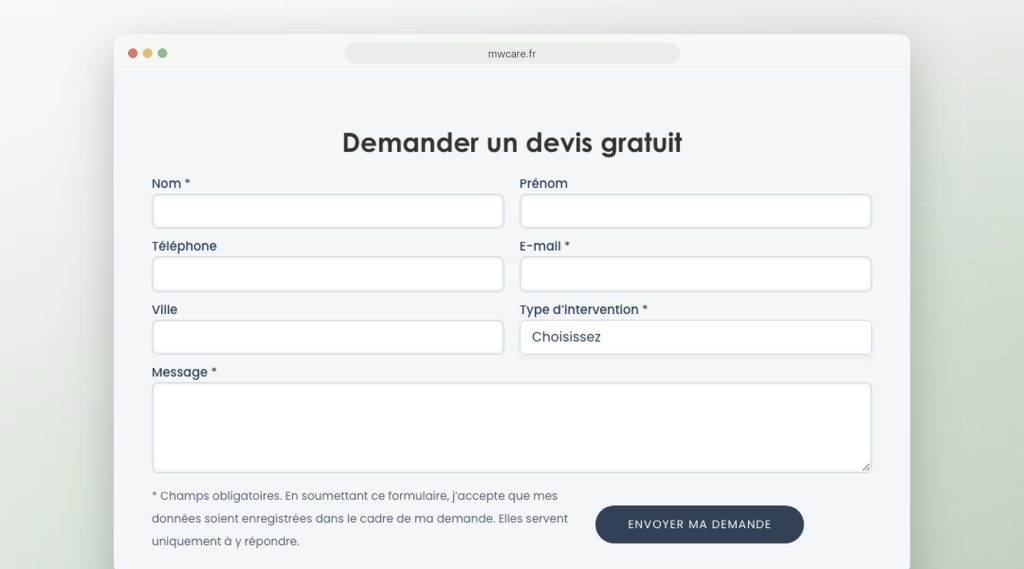Click inside the Message textarea
This screenshot has height=569, width=1024.
[x=511, y=427]
